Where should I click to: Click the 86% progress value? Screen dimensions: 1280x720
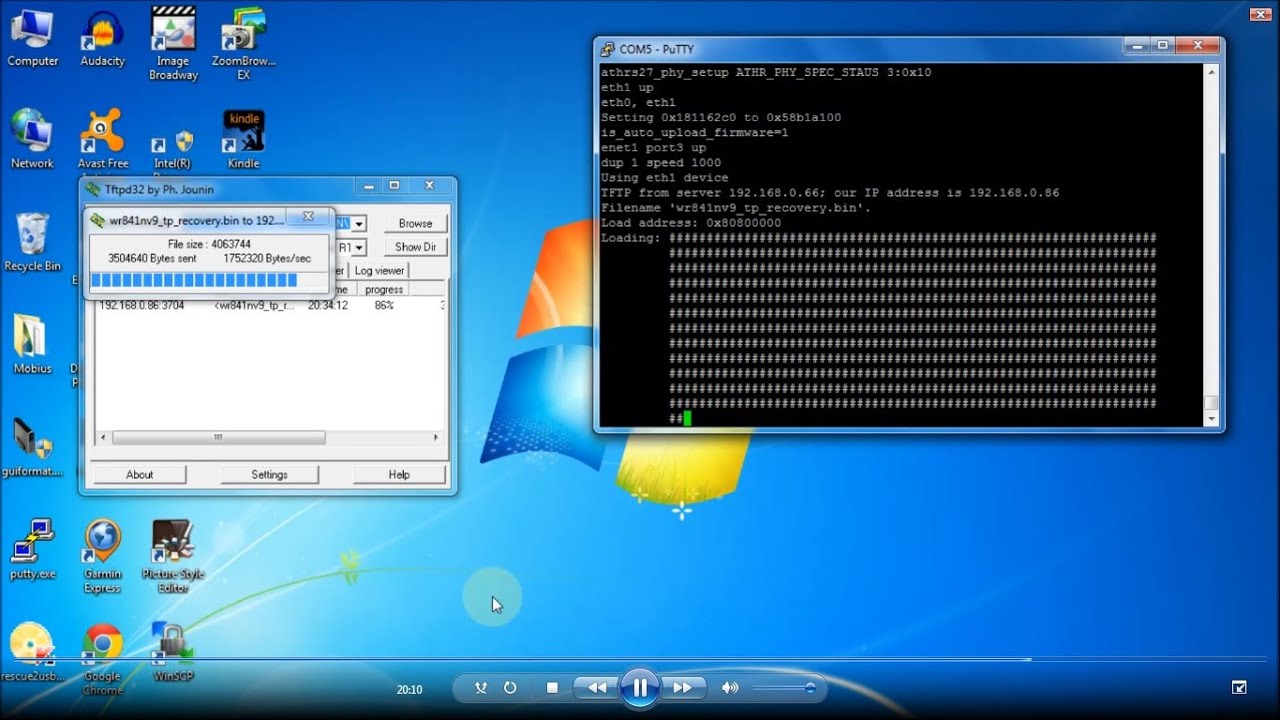click(384, 305)
